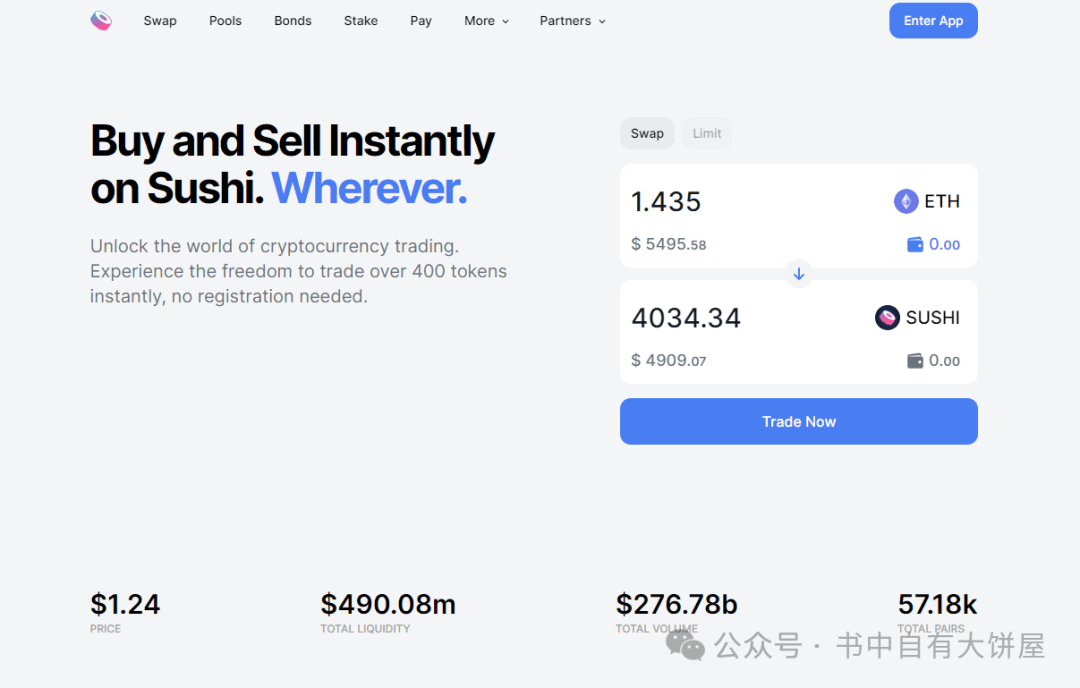
Task: Open the Stake page
Action: (x=361, y=21)
